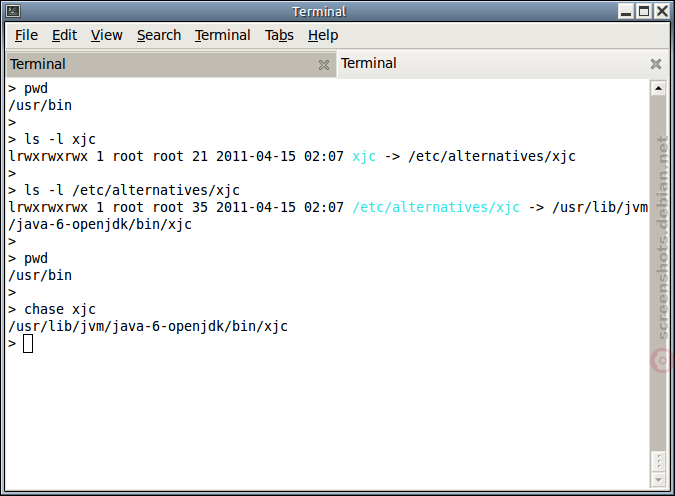Open the Terminal menu
This screenshot has height=496, width=675.
tap(222, 35)
